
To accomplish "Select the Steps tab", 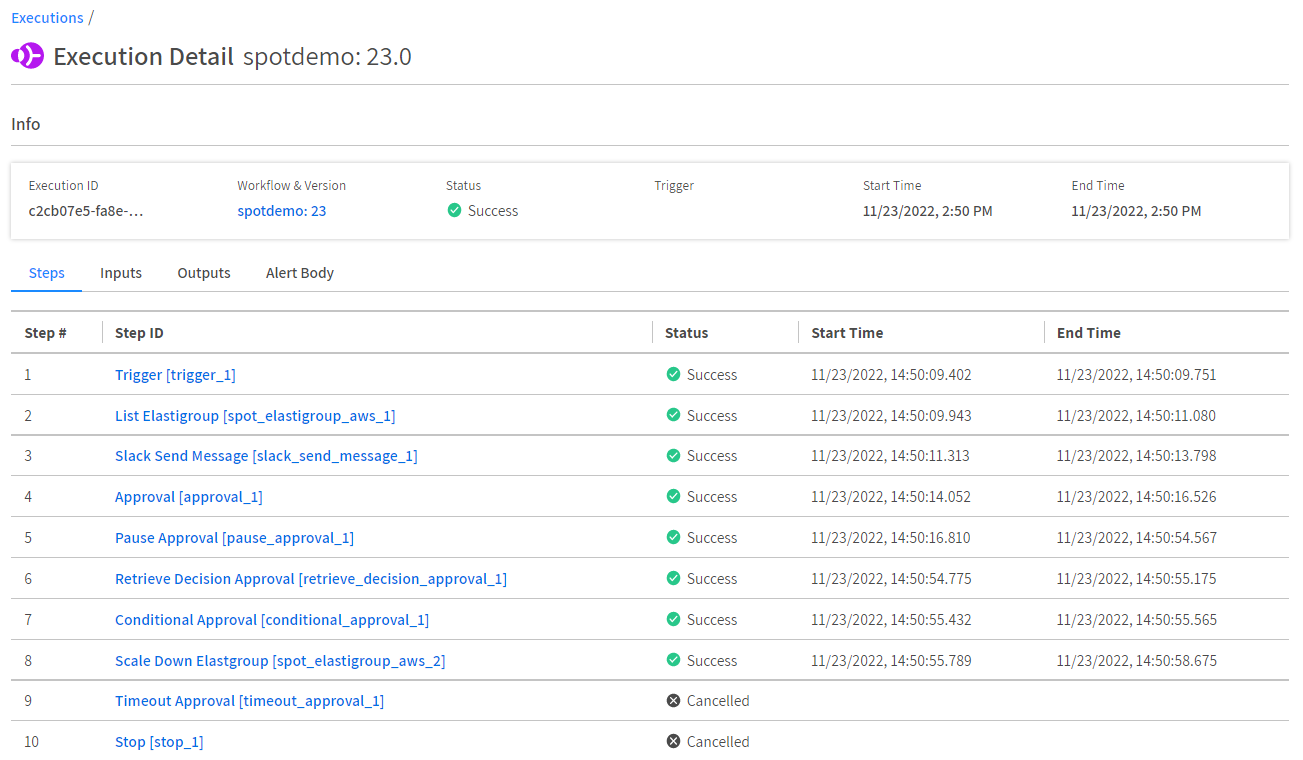I will click(47, 273).
